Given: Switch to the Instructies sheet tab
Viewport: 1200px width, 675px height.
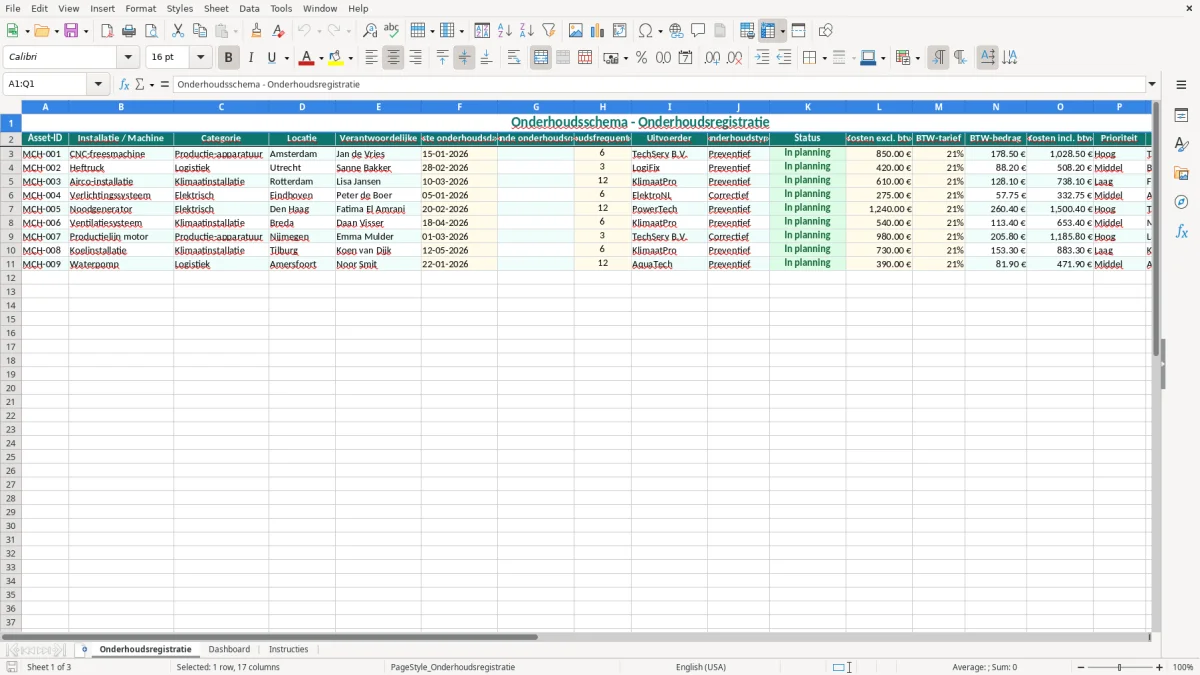Looking at the screenshot, I should (289, 650).
